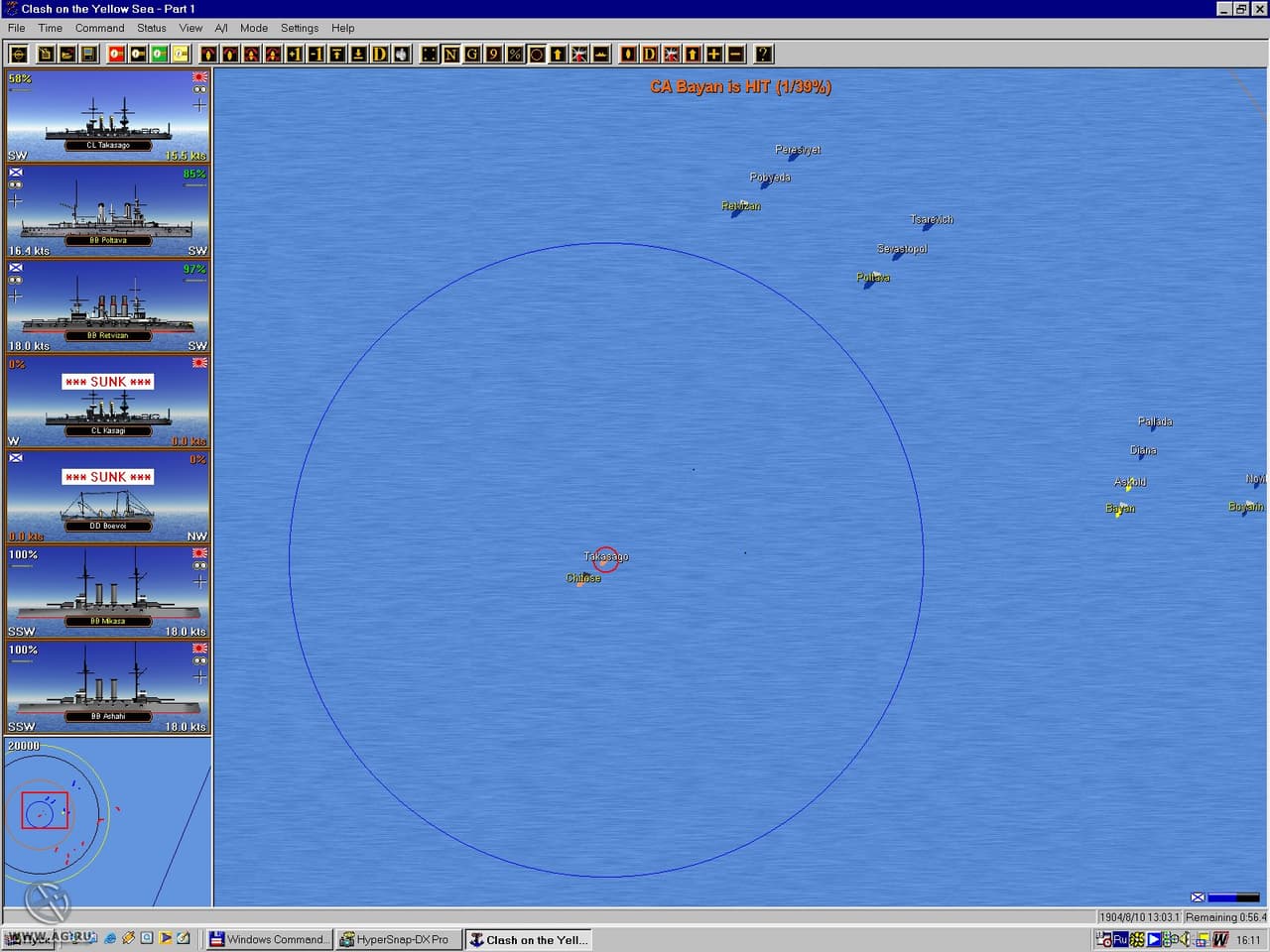This screenshot has height=952, width=1270.
Task: Toggle the N ship names display button
Action: coord(451,55)
